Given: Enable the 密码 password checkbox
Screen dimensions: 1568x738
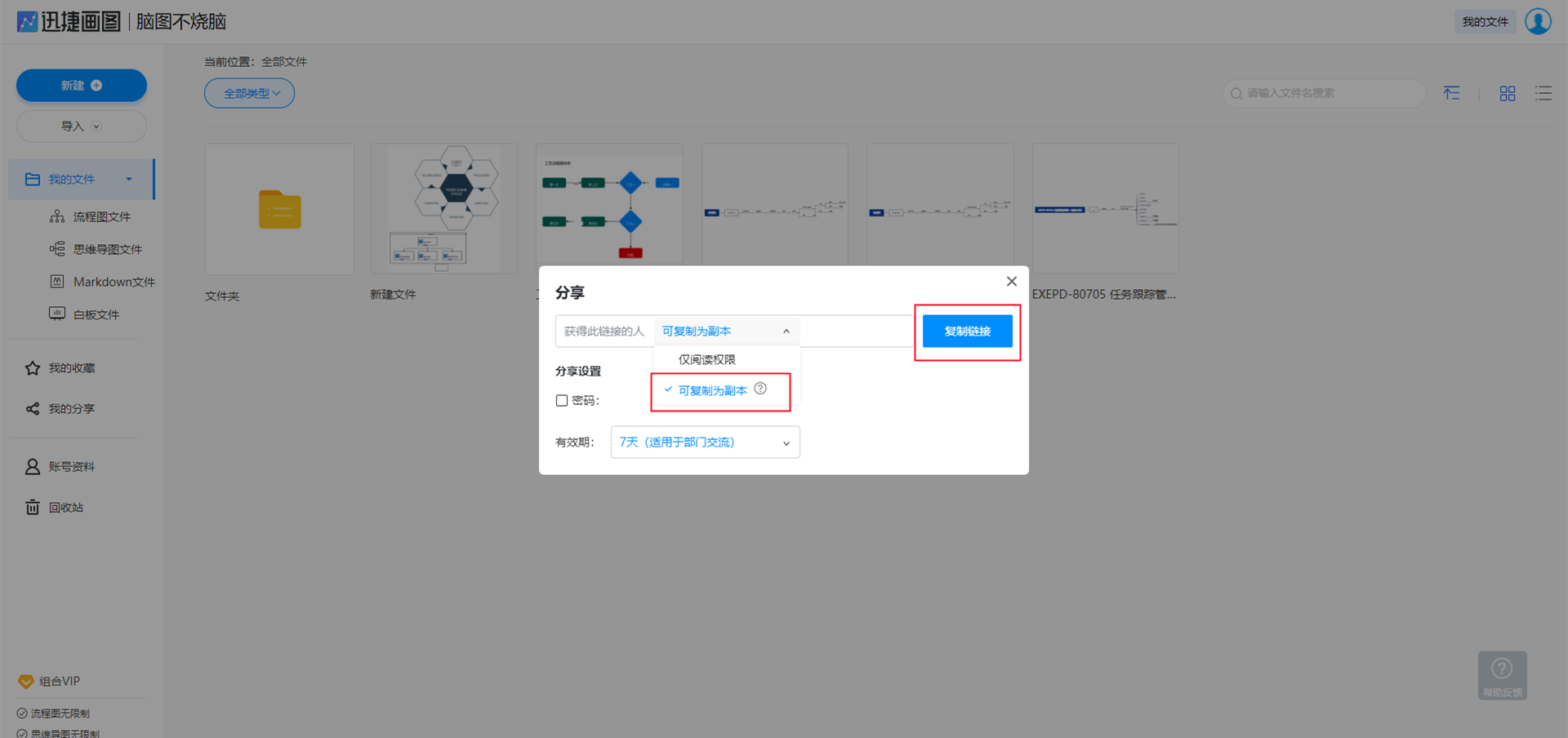Looking at the screenshot, I should pos(562,401).
